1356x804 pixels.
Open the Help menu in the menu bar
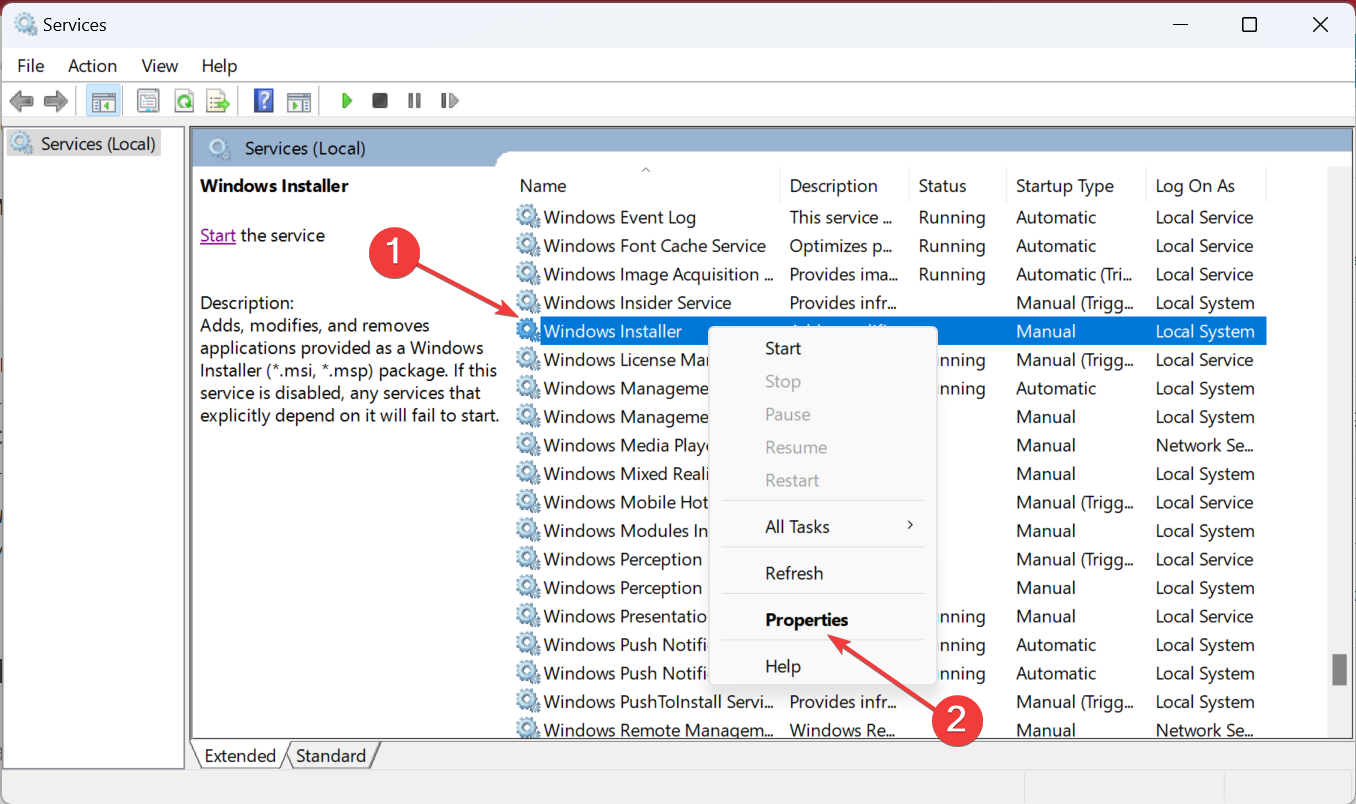219,66
